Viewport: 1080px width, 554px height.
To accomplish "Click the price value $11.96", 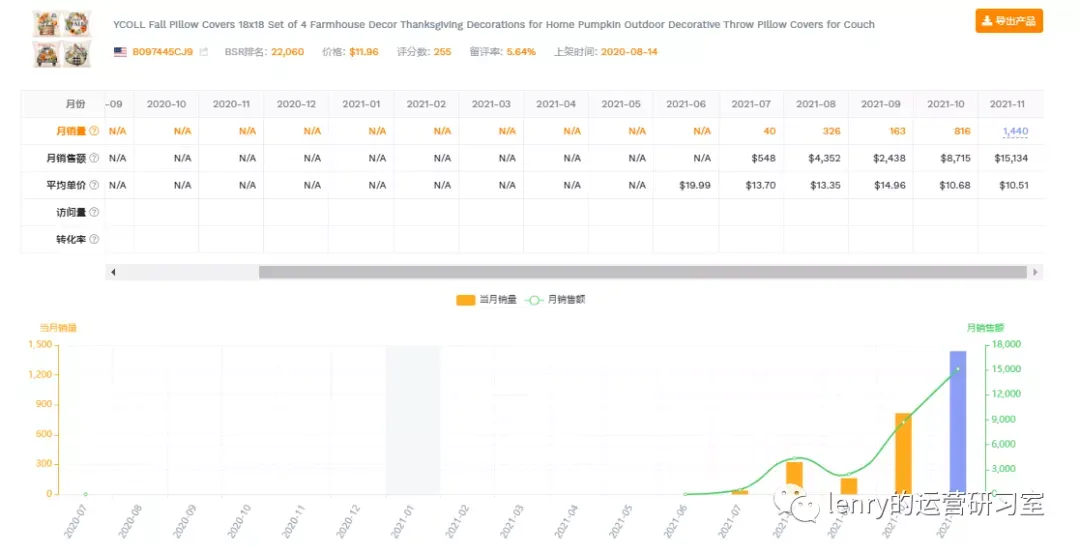I will tap(364, 52).
